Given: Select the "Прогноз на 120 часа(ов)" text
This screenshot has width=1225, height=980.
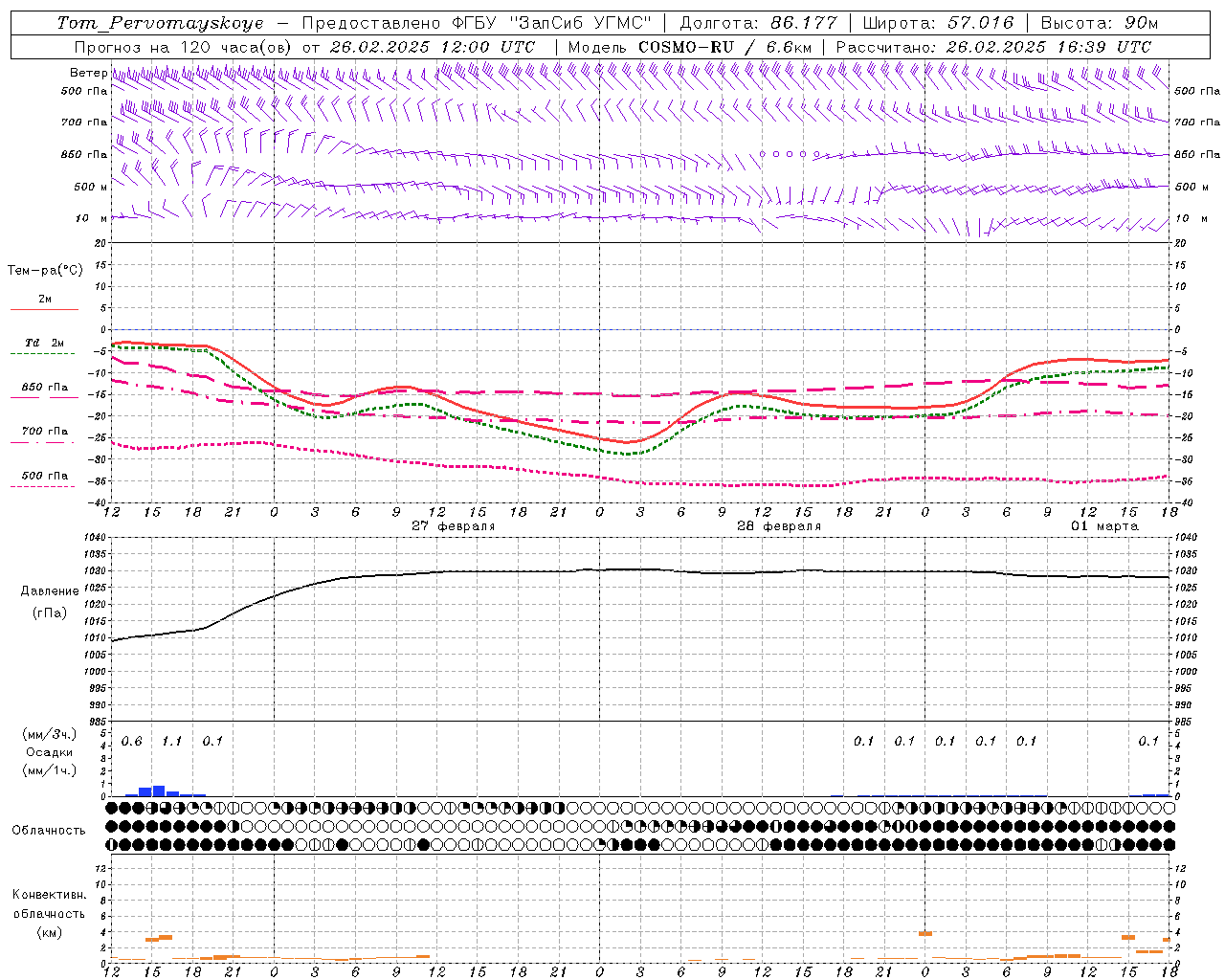Looking at the screenshot, I should click(x=184, y=47).
